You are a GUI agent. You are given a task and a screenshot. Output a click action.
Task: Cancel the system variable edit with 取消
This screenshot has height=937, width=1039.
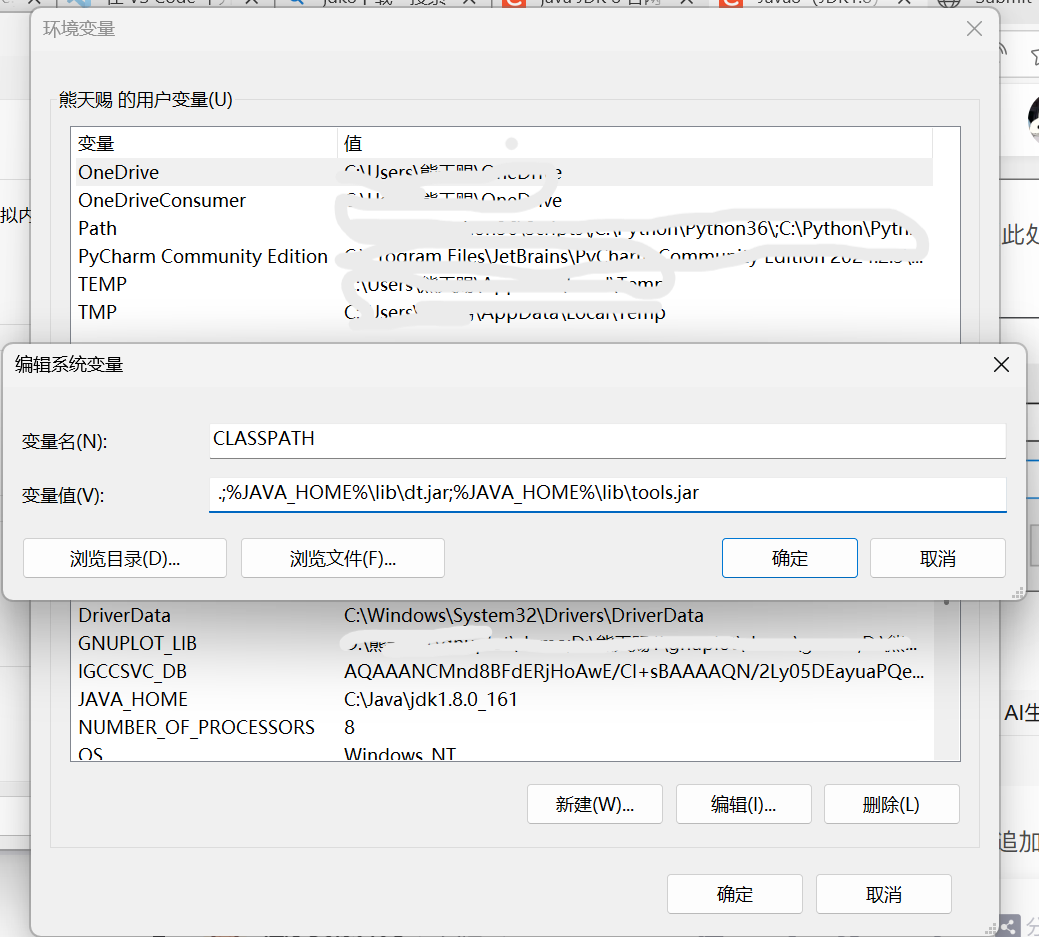click(937, 557)
